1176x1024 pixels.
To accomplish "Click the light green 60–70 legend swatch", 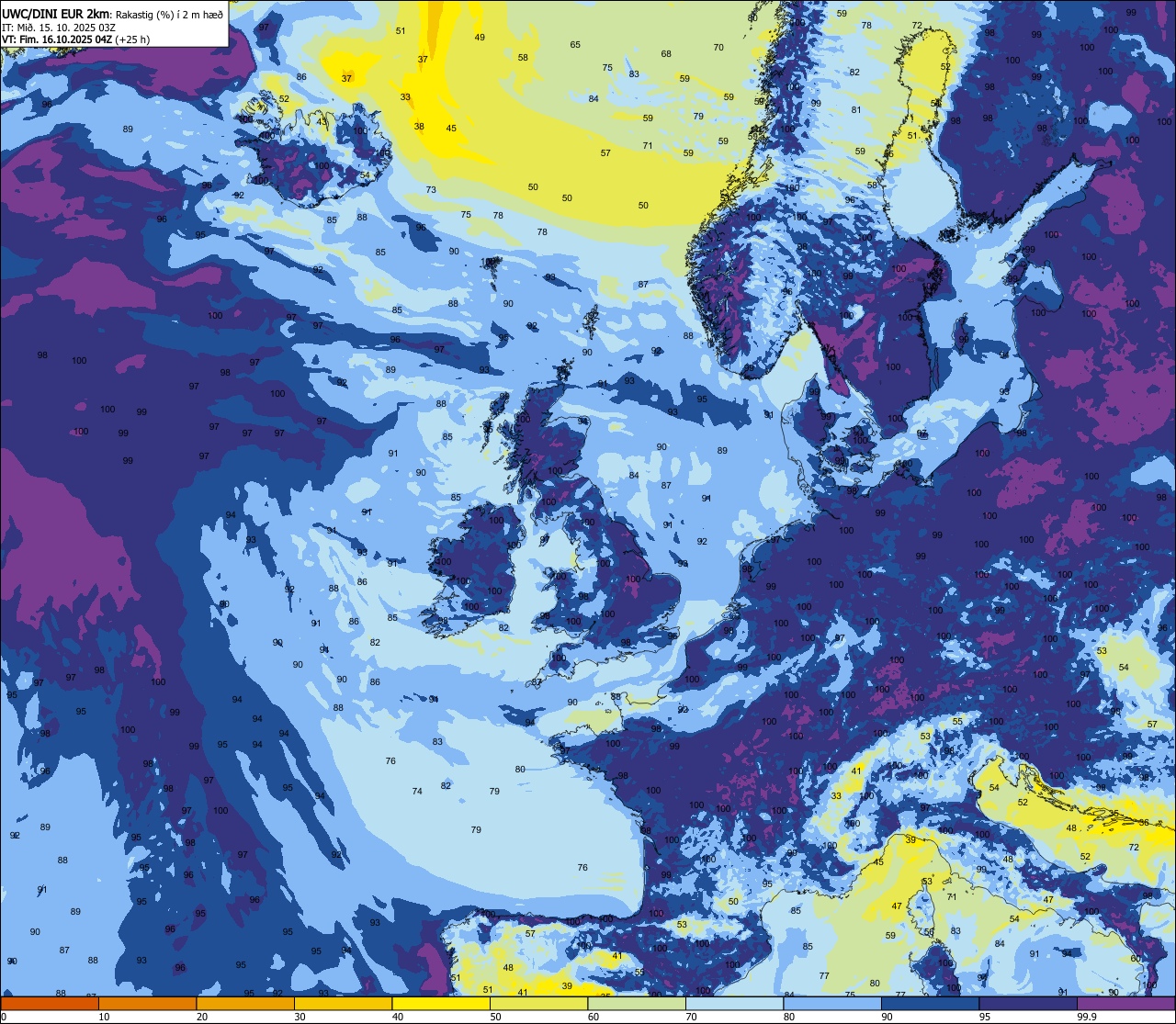I will click(637, 1004).
